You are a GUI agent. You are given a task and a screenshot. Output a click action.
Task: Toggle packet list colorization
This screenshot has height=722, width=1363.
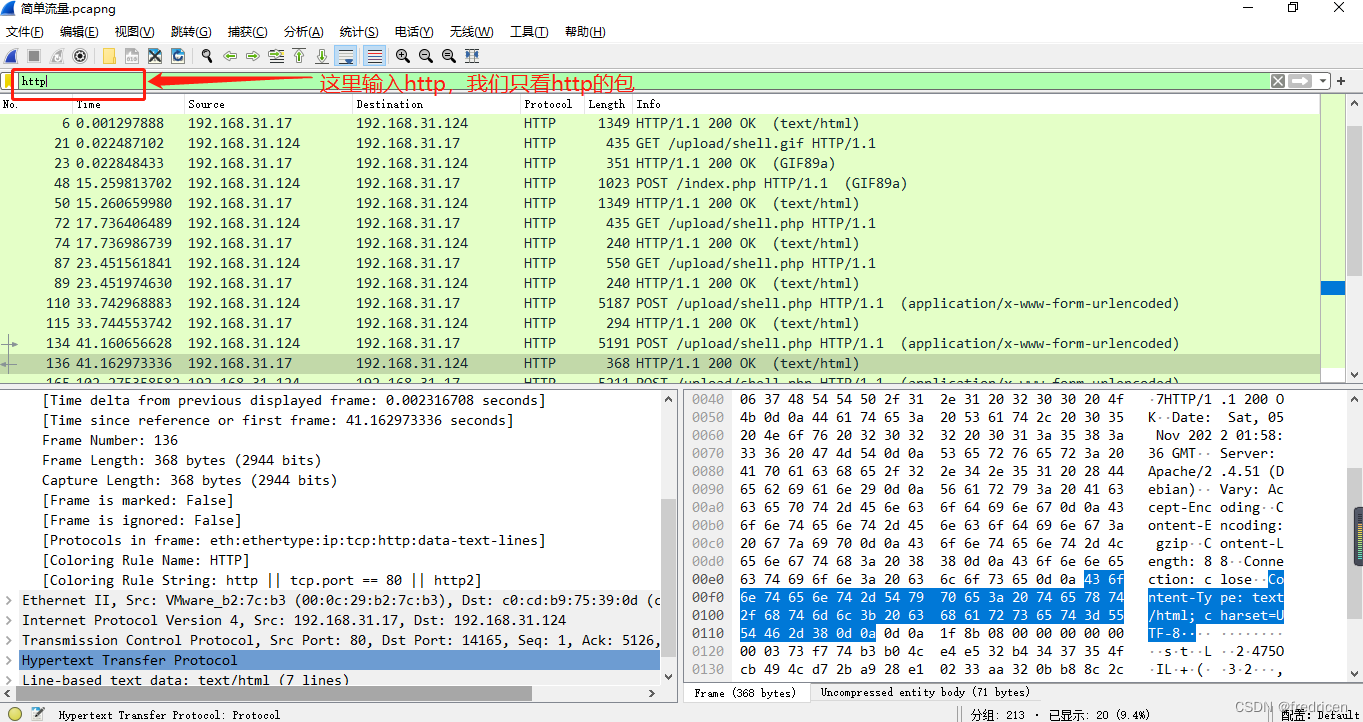pyautogui.click(x=374, y=56)
